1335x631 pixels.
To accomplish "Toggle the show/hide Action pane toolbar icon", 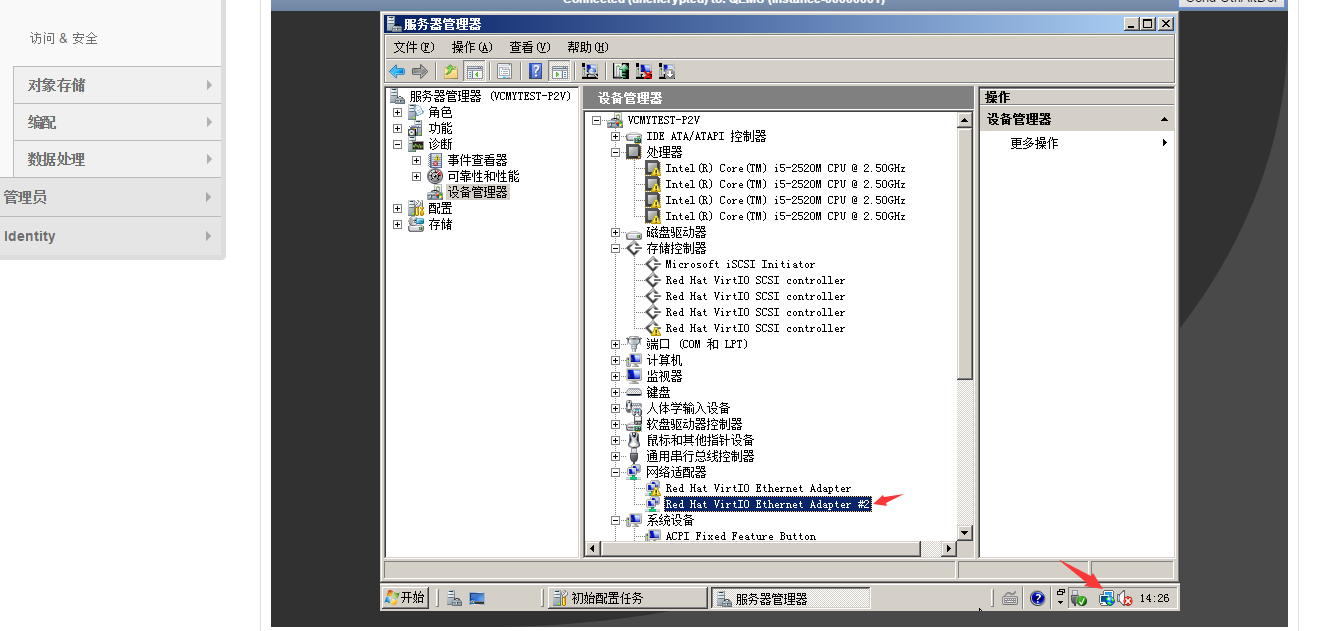I will click(560, 71).
